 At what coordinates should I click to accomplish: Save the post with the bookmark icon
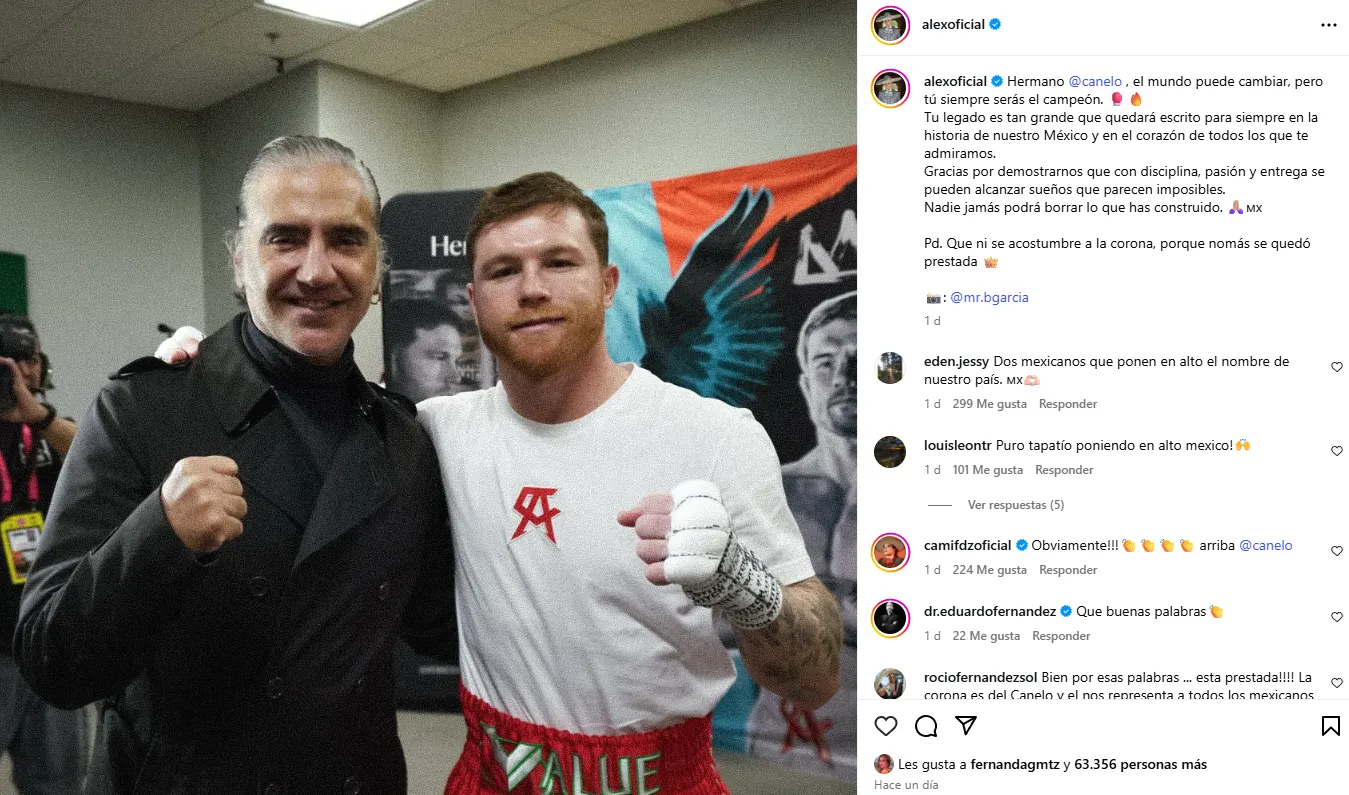1330,726
